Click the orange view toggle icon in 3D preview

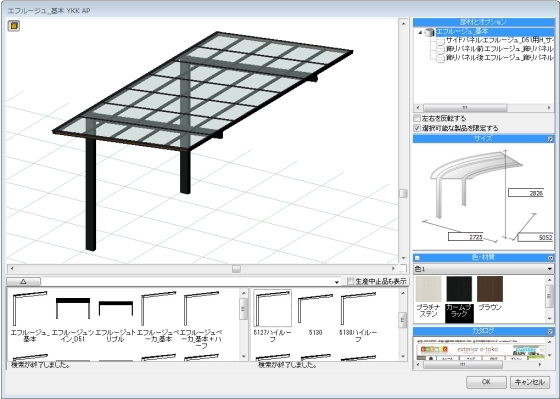(x=14, y=26)
